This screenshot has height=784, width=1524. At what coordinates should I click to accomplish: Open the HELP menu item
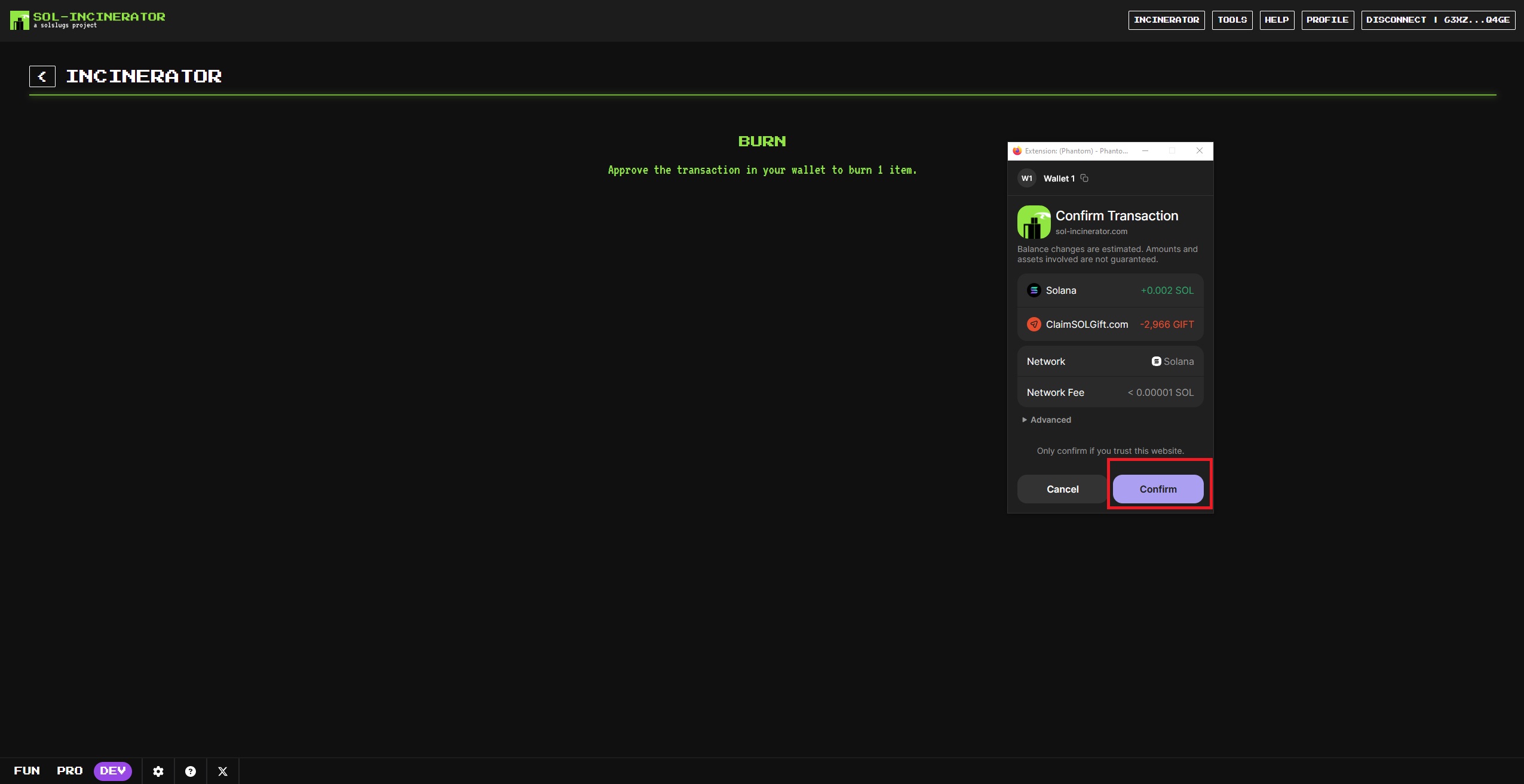[x=1277, y=20]
